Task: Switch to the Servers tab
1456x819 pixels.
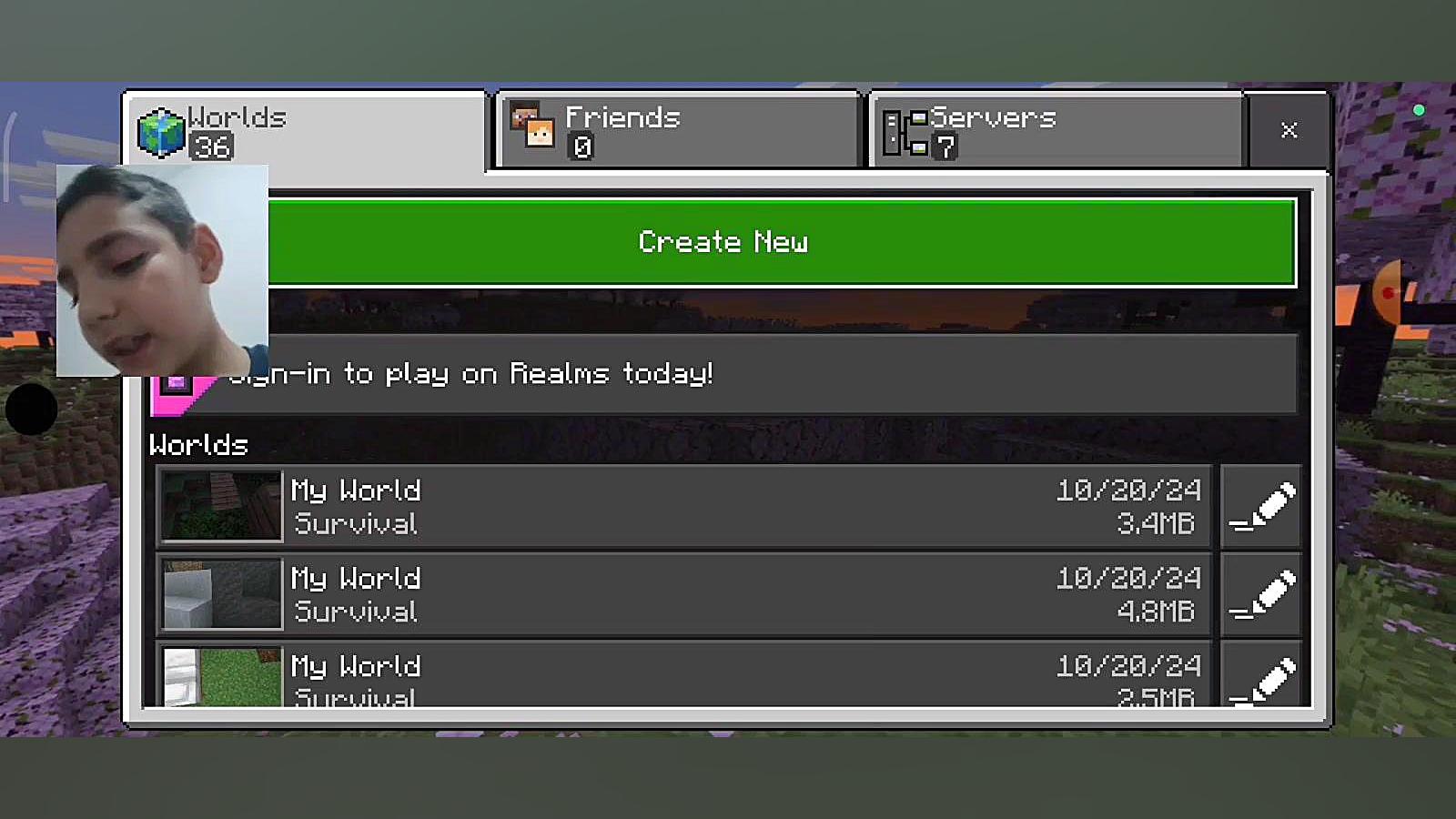Action: point(1056,130)
